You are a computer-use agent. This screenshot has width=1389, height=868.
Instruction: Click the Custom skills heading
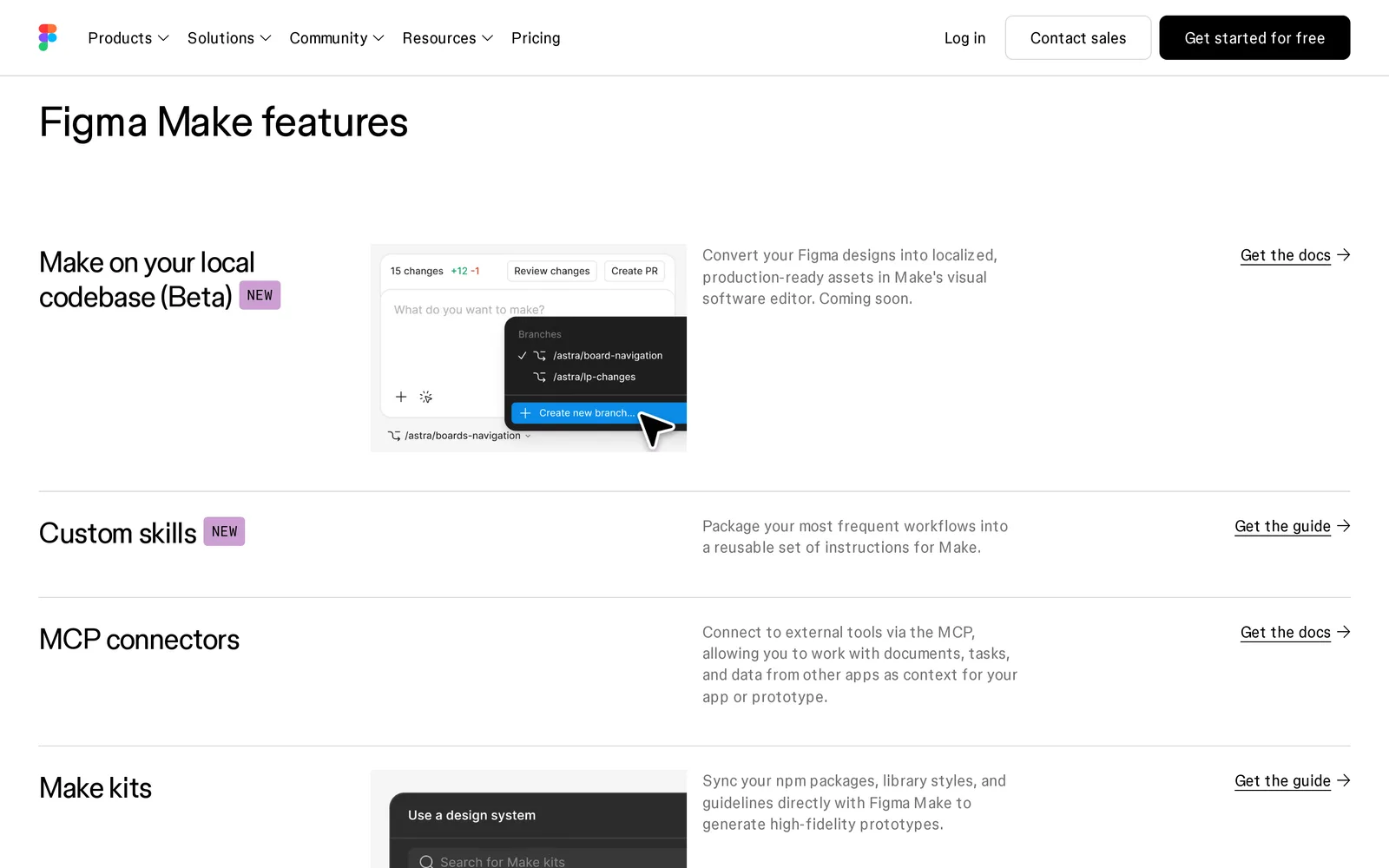click(118, 533)
